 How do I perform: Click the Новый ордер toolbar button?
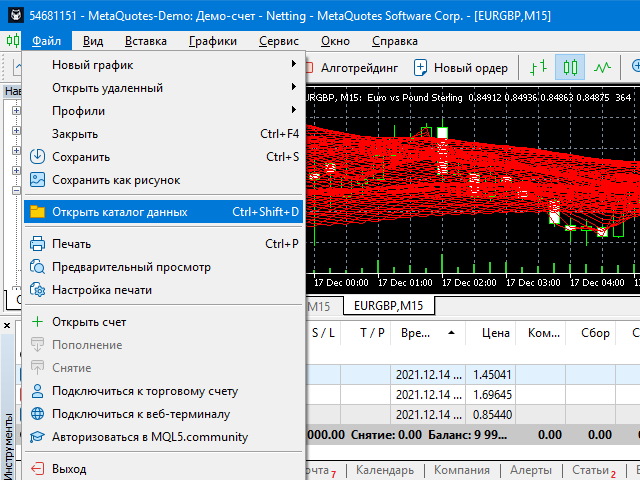tap(461, 68)
